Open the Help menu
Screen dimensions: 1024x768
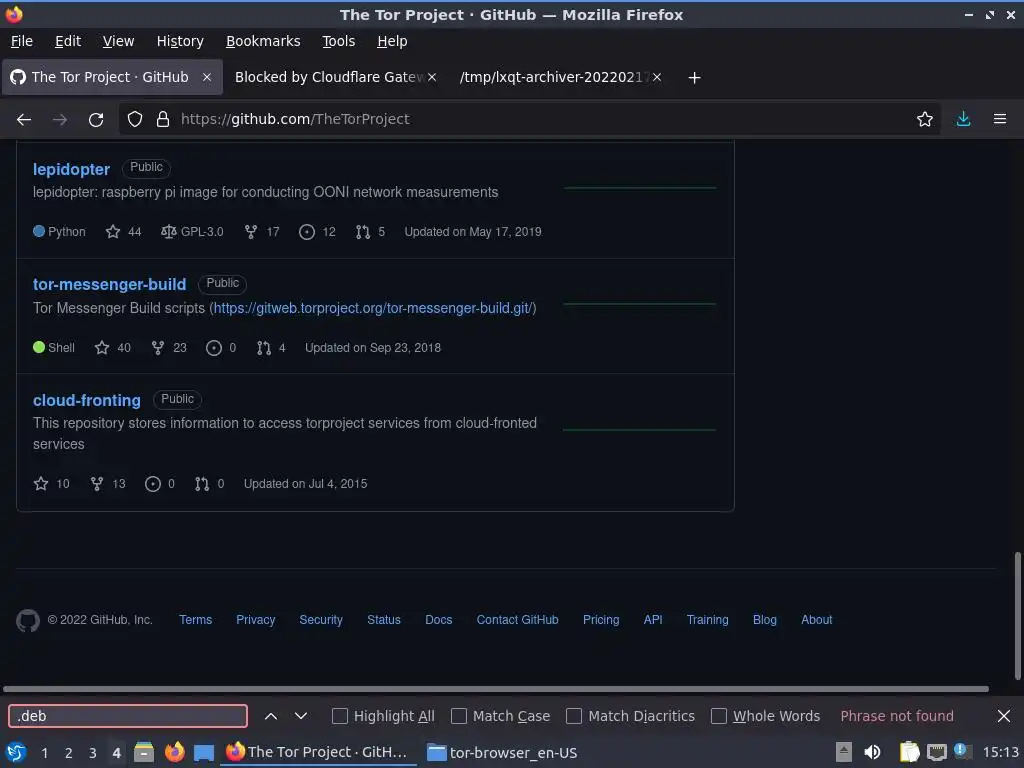(x=392, y=41)
